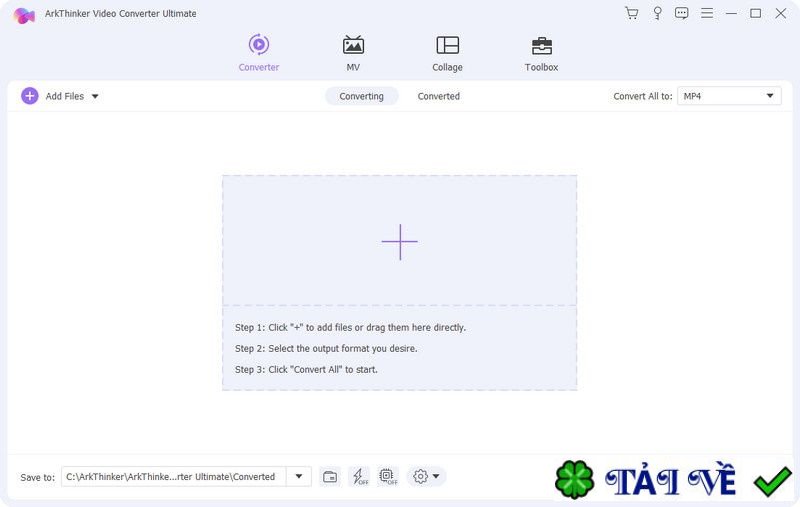Show the Converted list
Screen dimensions: 800x507
point(439,96)
